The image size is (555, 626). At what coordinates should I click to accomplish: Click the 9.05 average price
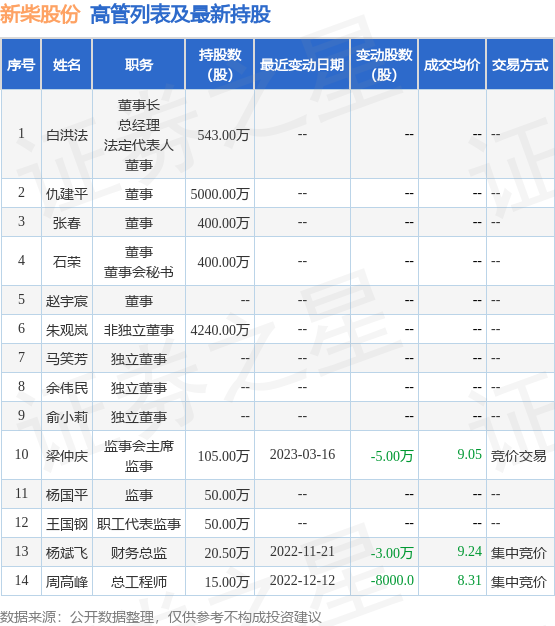470,455
